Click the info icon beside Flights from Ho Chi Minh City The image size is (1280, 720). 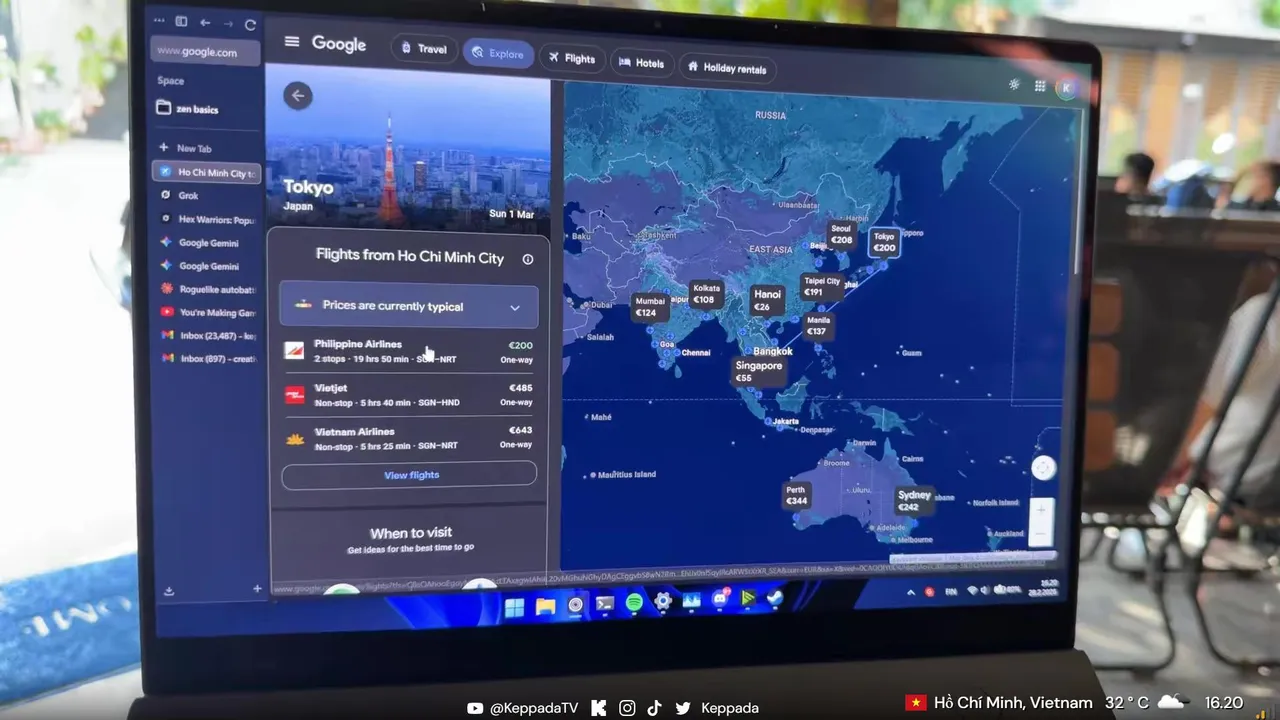(x=528, y=259)
